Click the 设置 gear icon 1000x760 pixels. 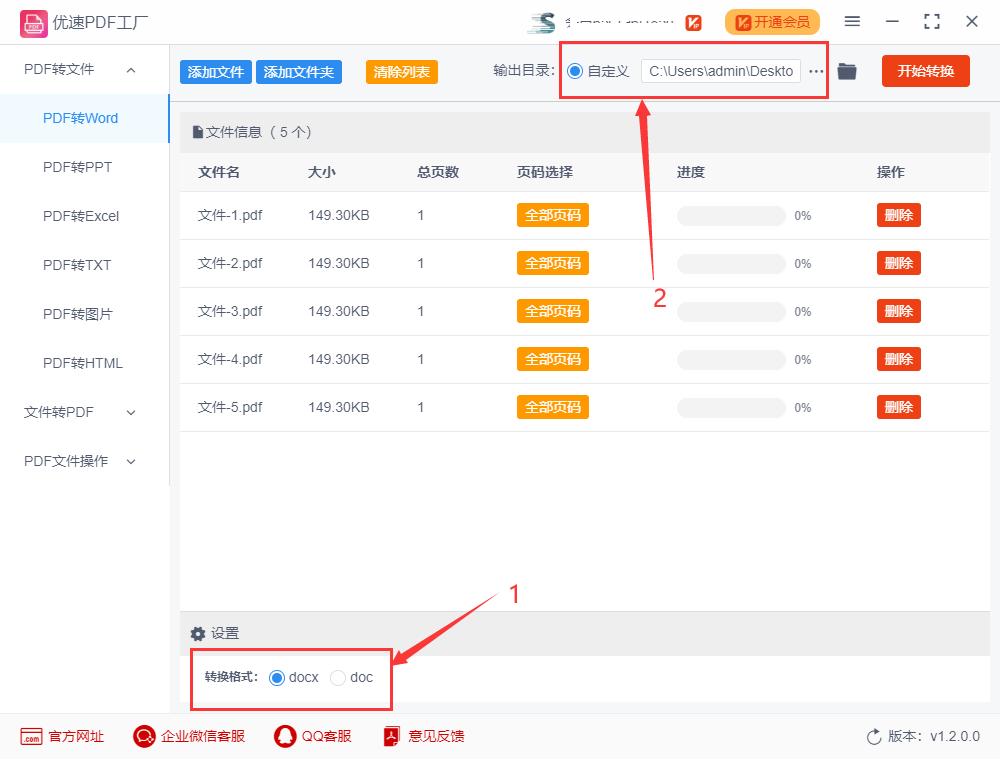(x=198, y=633)
